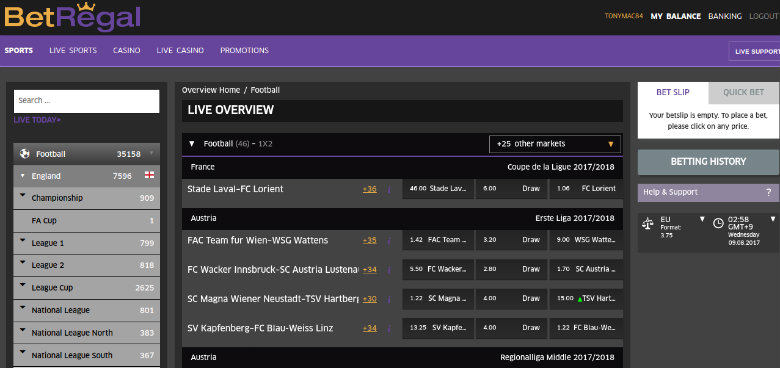Click the search input field

pyautogui.click(x=87, y=101)
